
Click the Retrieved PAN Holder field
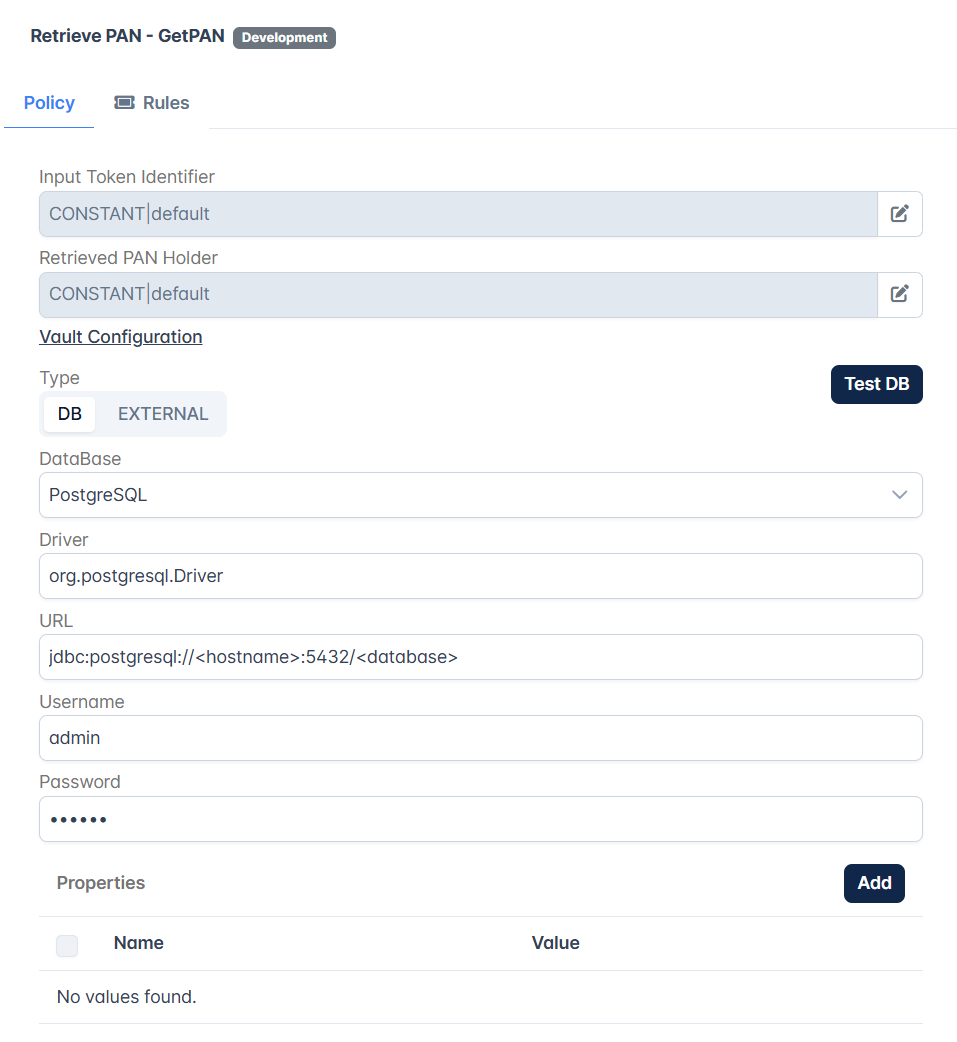coord(458,294)
